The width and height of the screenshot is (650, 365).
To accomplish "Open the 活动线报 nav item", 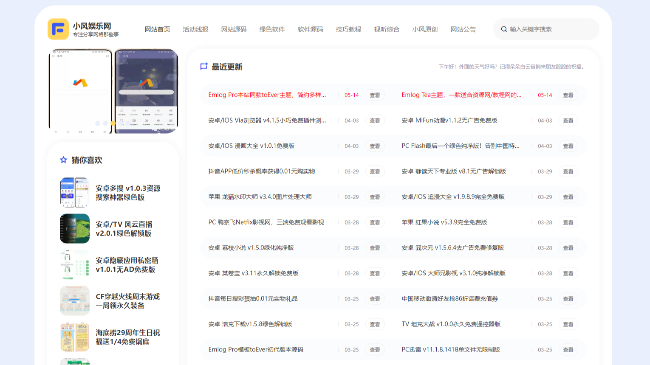I will pyautogui.click(x=195, y=29).
